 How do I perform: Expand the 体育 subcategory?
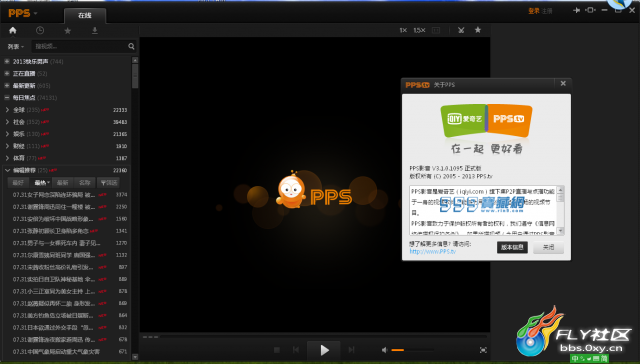coord(7,158)
